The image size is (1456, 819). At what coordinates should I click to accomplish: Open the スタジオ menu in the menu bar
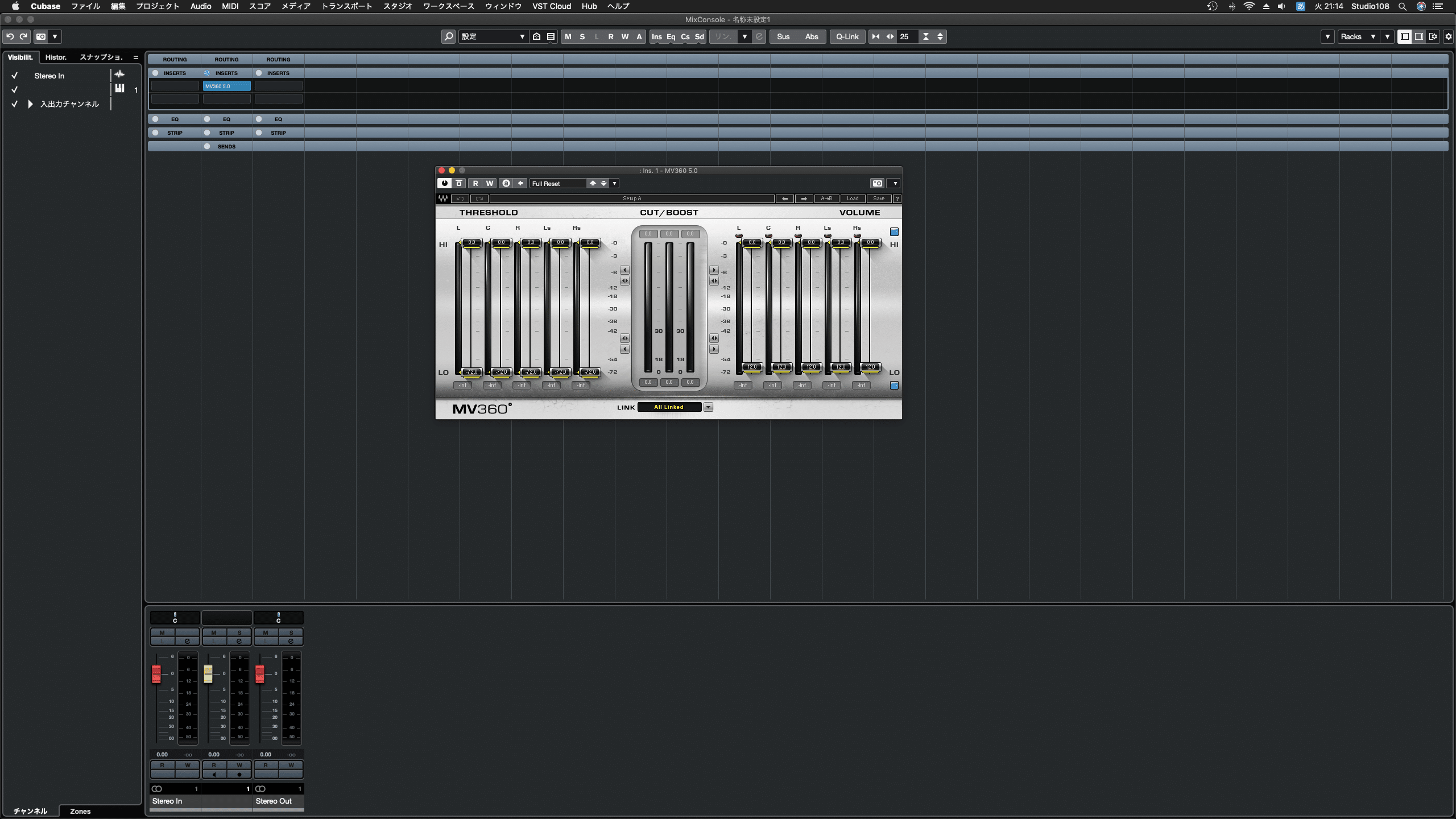pos(398,6)
